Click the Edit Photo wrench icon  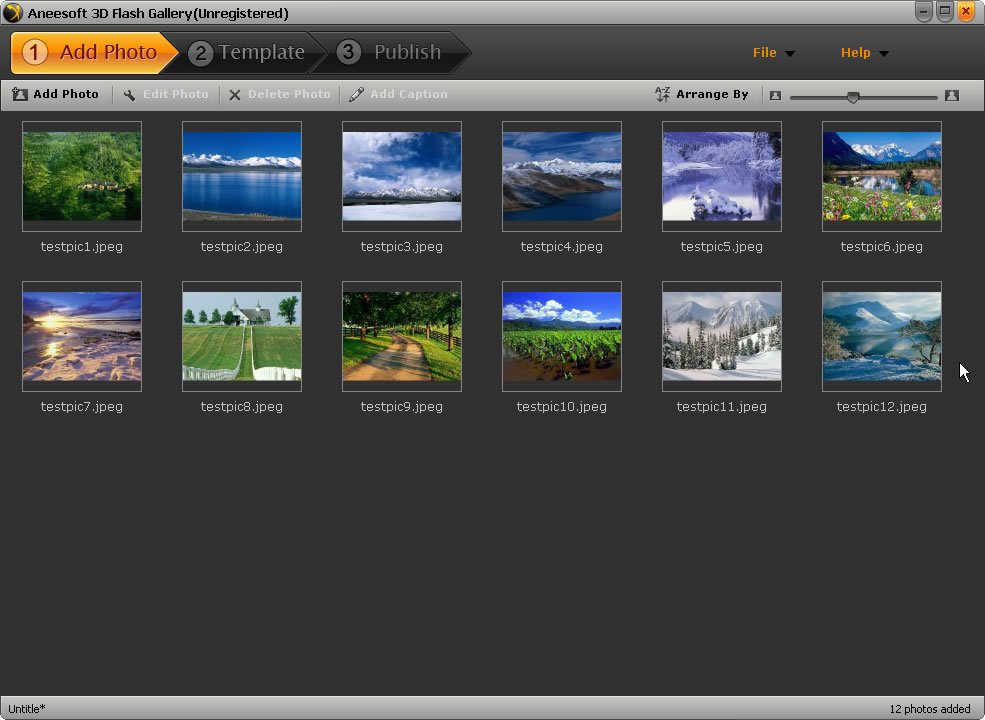click(130, 95)
